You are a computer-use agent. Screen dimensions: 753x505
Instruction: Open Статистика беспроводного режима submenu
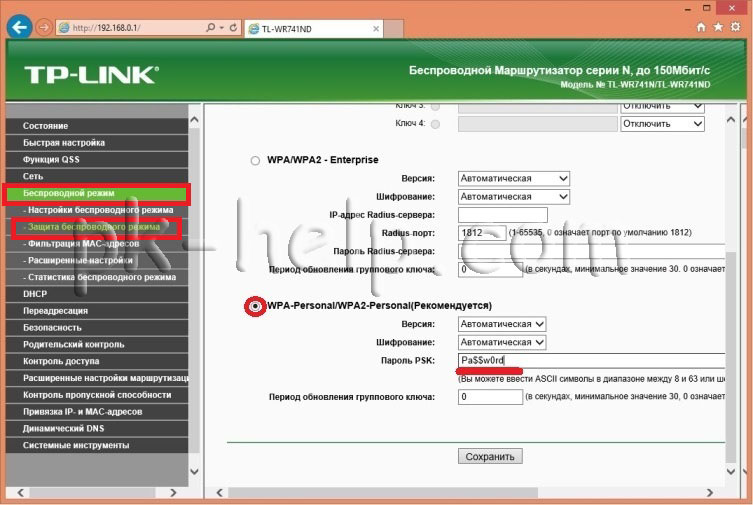click(x=97, y=277)
